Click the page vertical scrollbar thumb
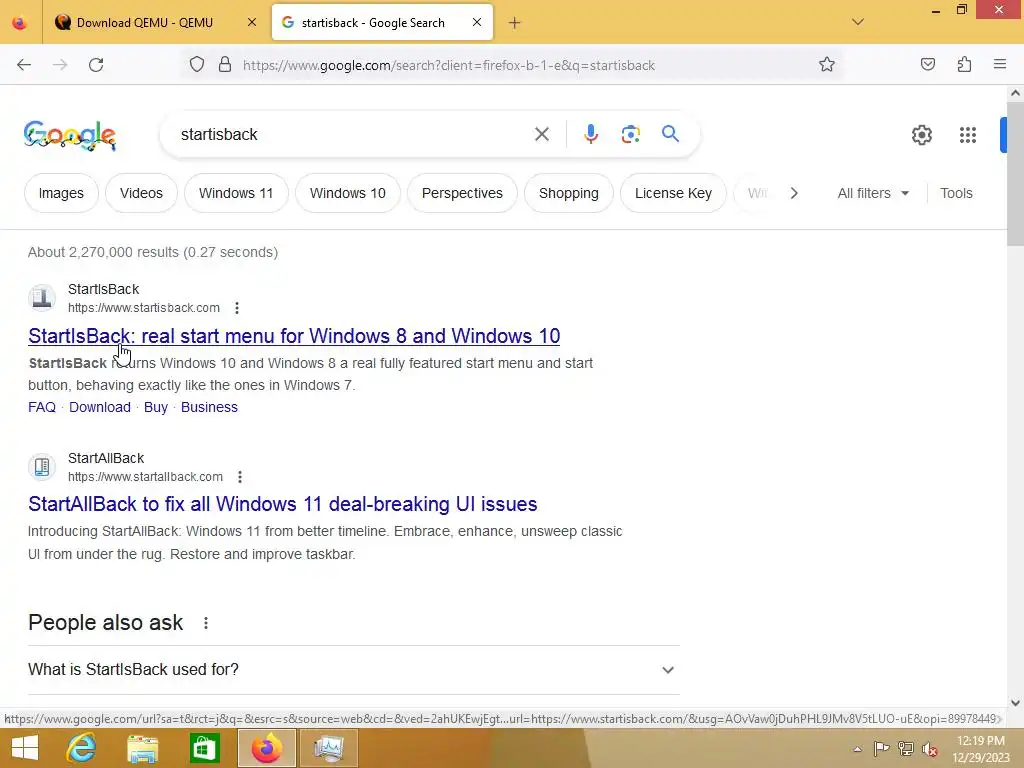1024x768 pixels. (1015, 174)
